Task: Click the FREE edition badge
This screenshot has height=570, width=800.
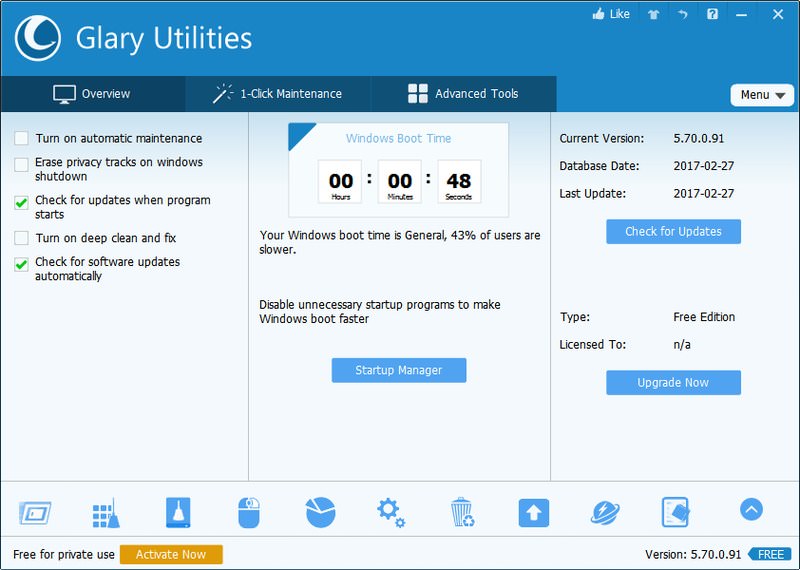Action: pyautogui.click(x=770, y=555)
